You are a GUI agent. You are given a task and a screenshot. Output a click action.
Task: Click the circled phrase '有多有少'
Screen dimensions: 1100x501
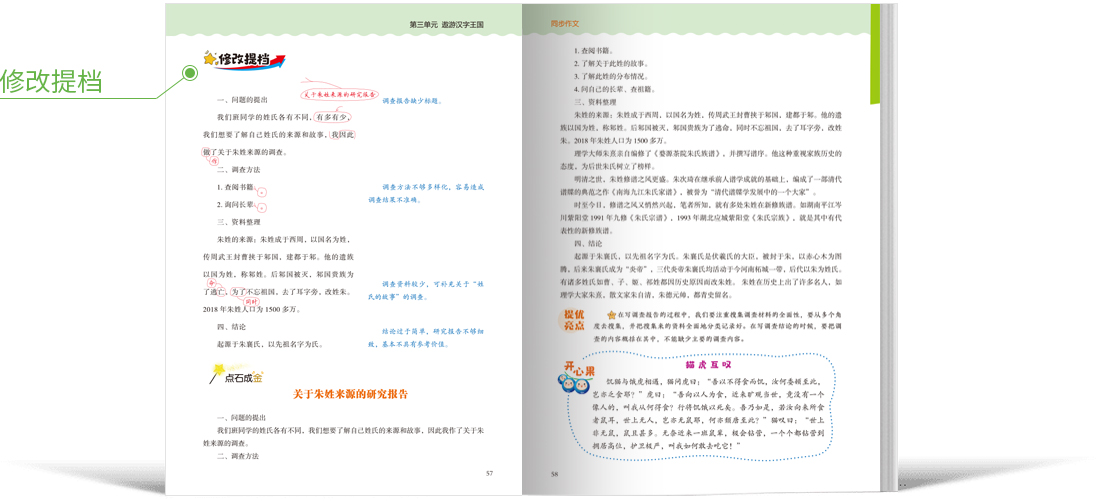tap(333, 116)
